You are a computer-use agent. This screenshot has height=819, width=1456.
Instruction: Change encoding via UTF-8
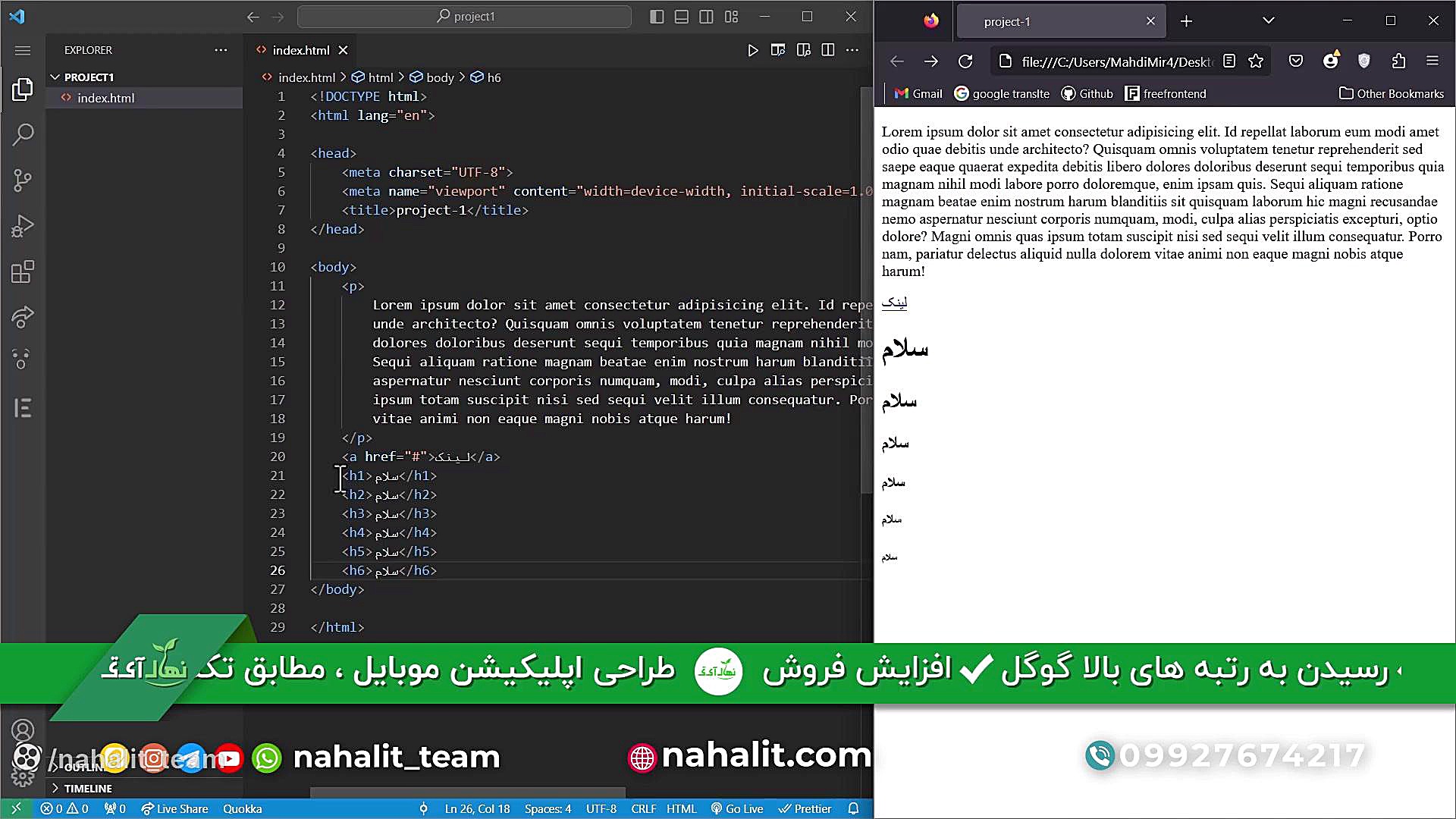click(x=601, y=809)
